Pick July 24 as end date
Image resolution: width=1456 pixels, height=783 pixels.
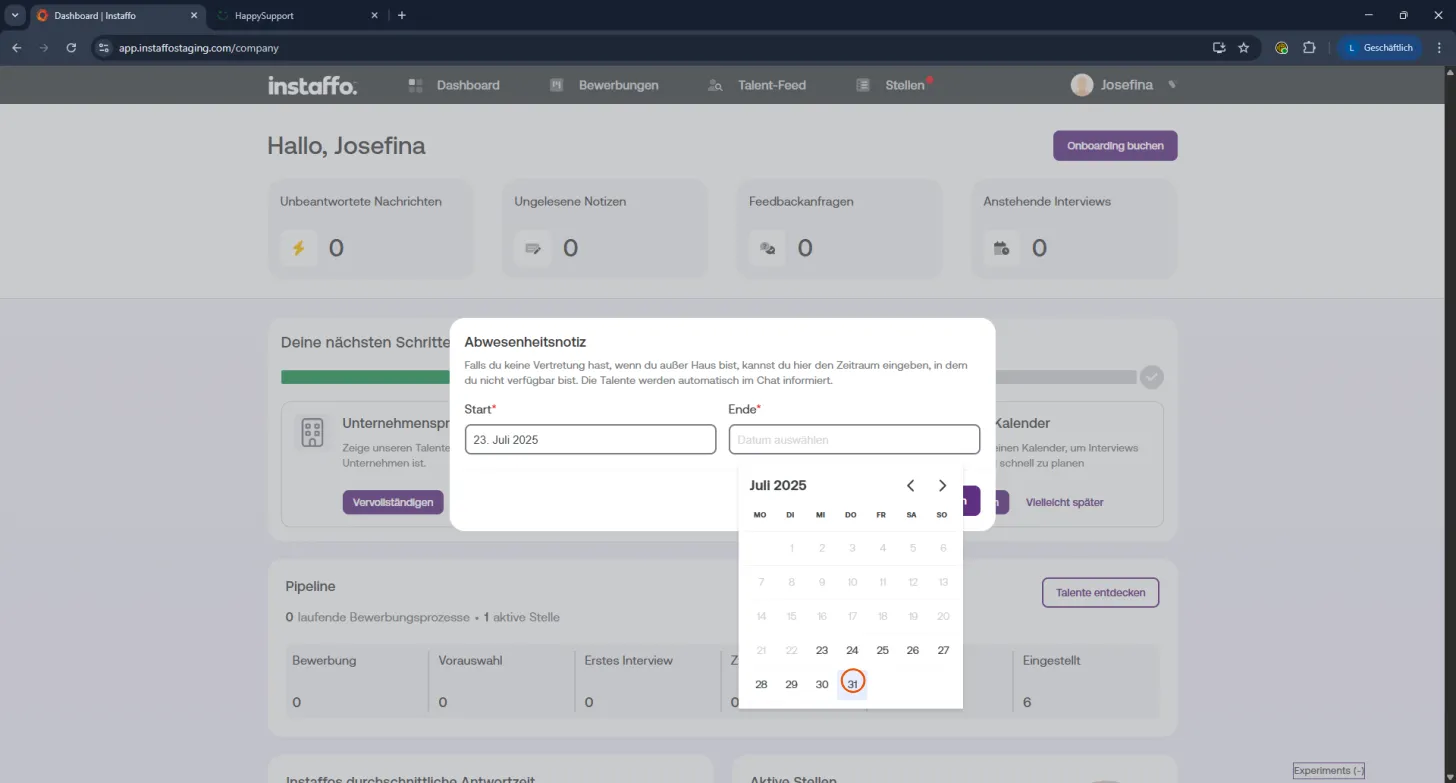point(852,650)
